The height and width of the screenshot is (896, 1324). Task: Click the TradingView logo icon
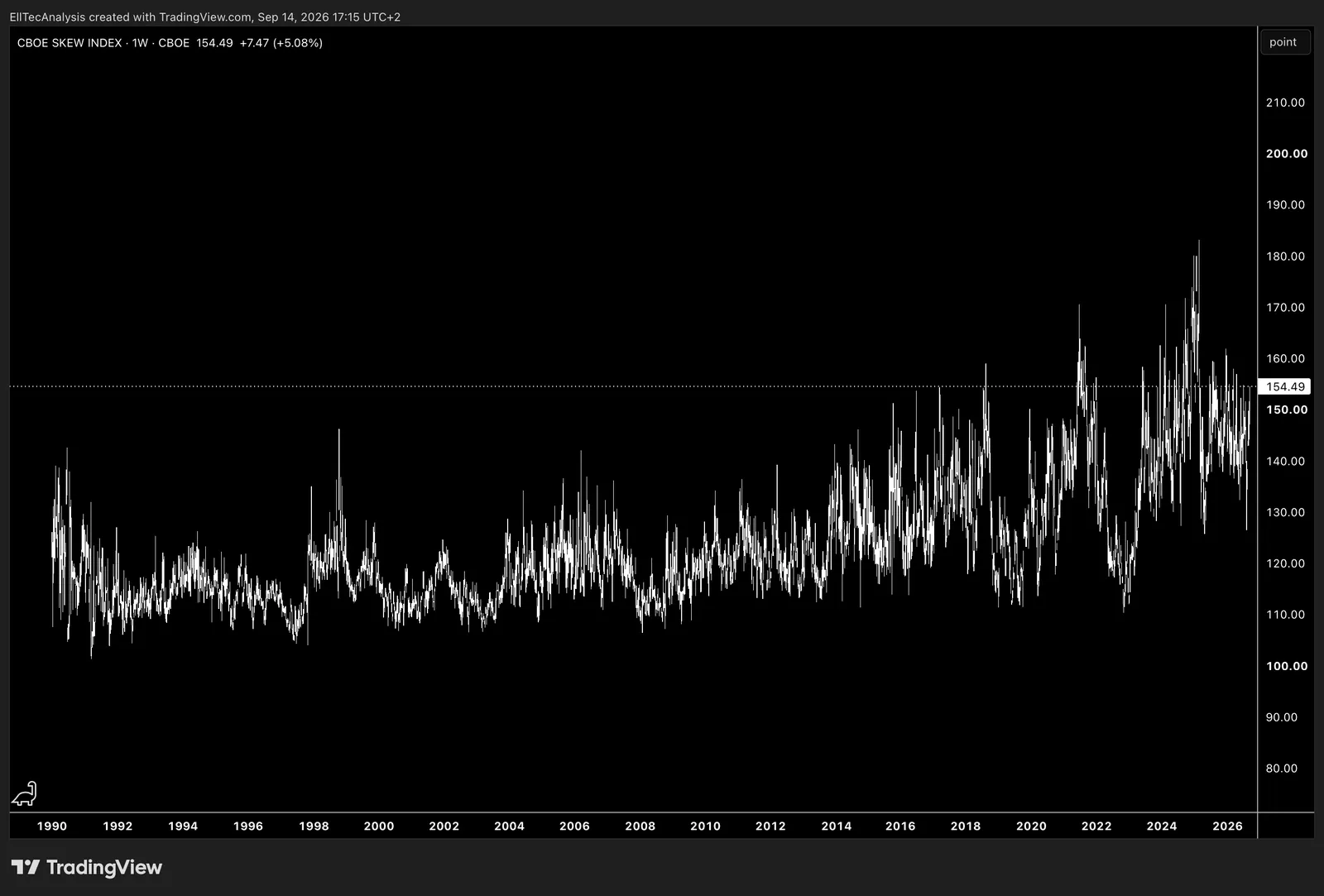26,867
